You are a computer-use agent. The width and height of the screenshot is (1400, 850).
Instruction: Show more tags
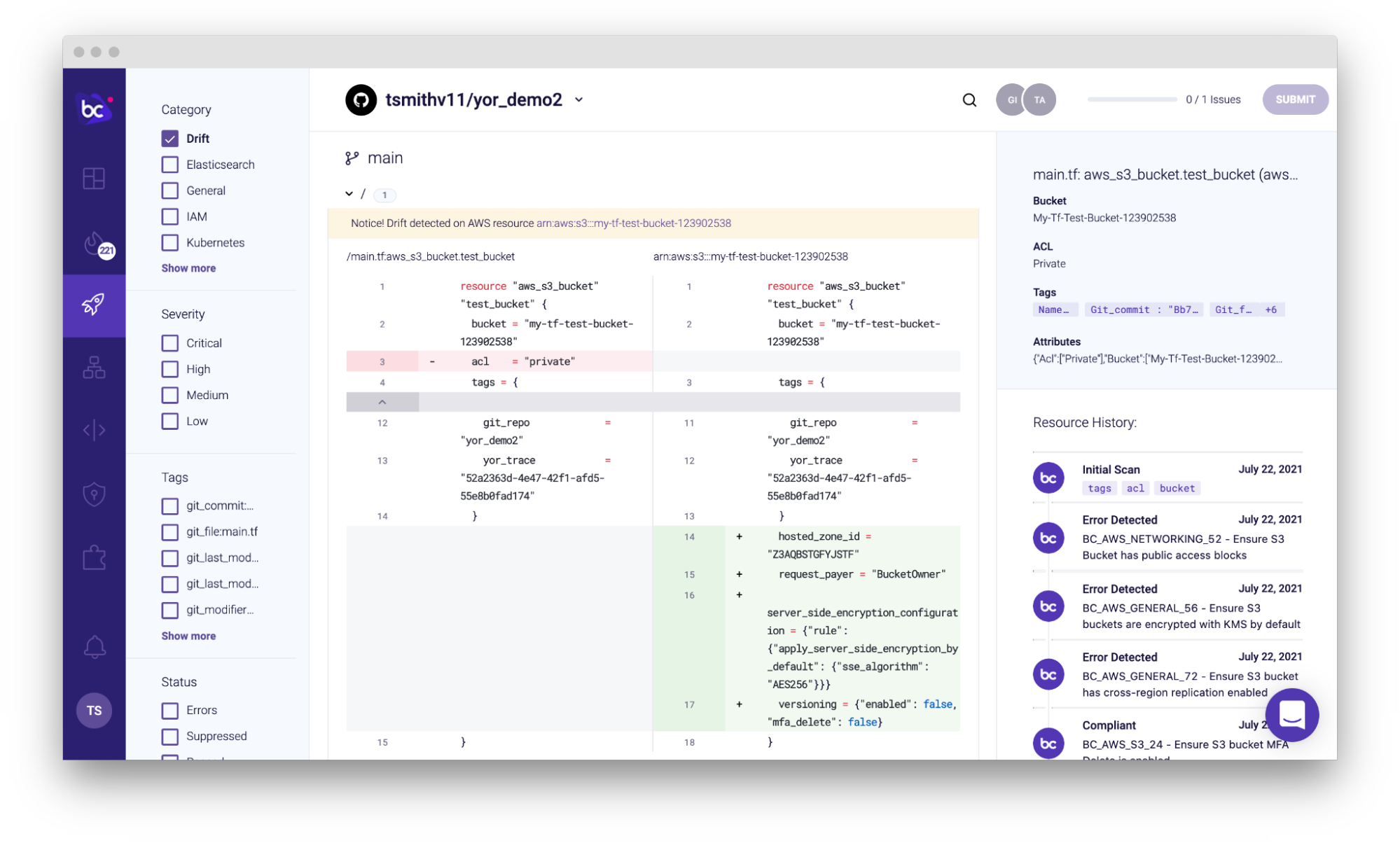188,636
